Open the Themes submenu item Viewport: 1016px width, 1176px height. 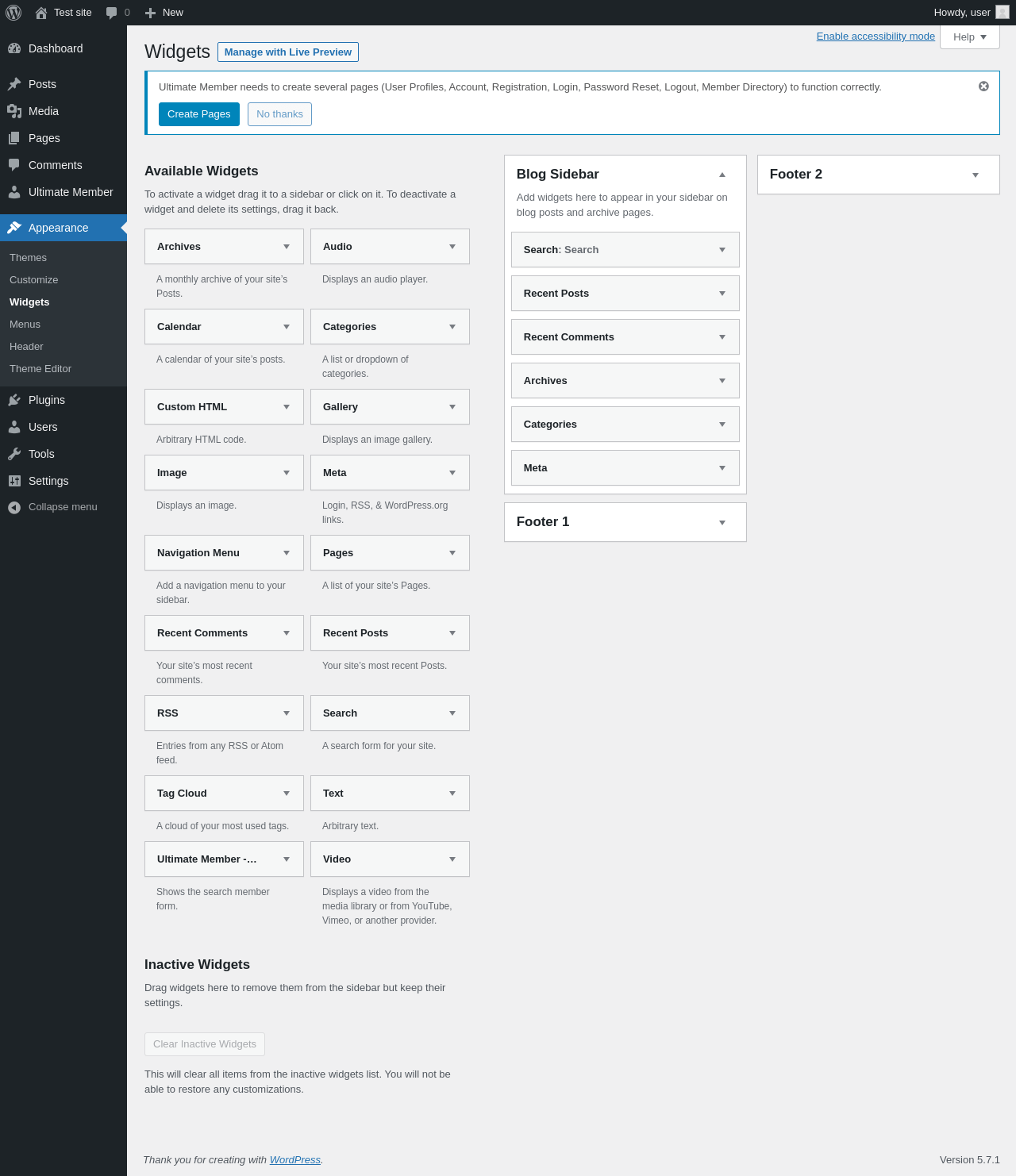[x=28, y=258]
